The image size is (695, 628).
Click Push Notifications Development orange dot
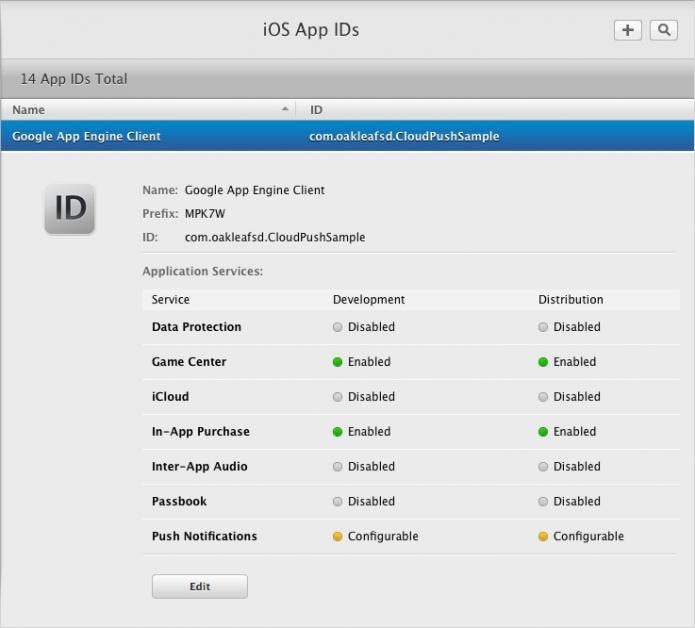pyautogui.click(x=337, y=537)
